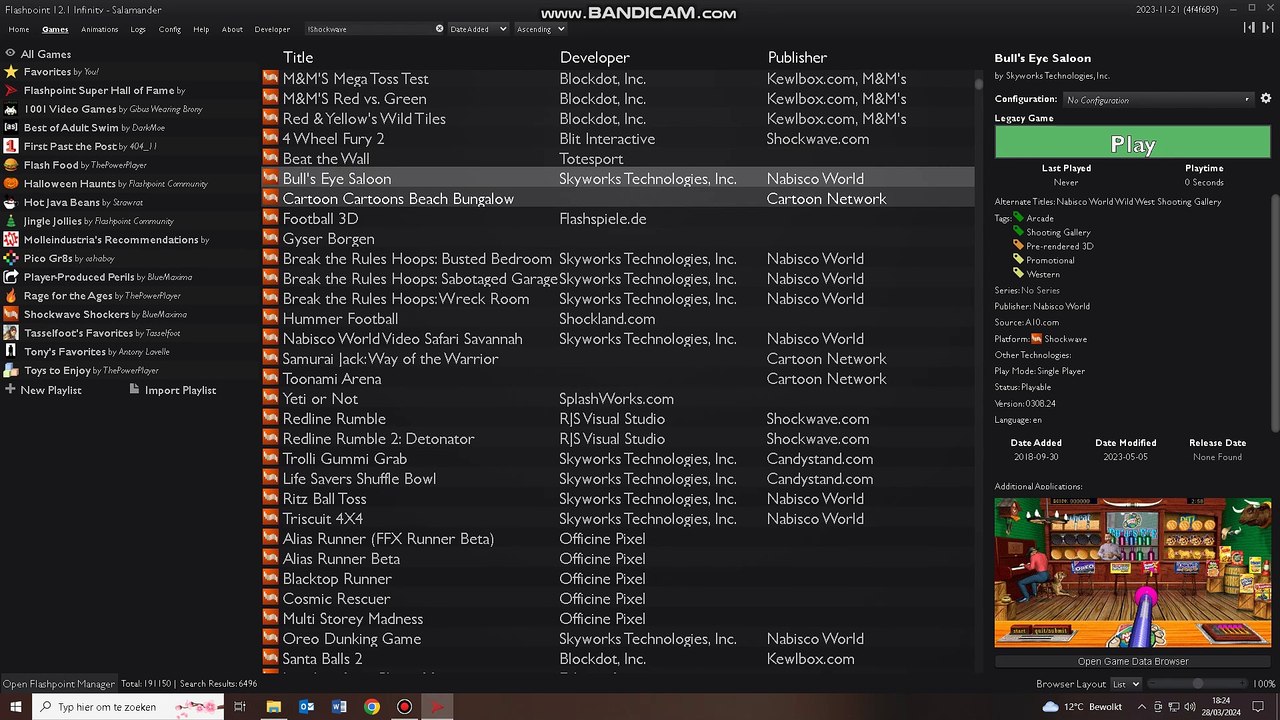The height and width of the screenshot is (720, 1280).
Task: Clear the search field with the X icon
Action: pyautogui.click(x=439, y=29)
